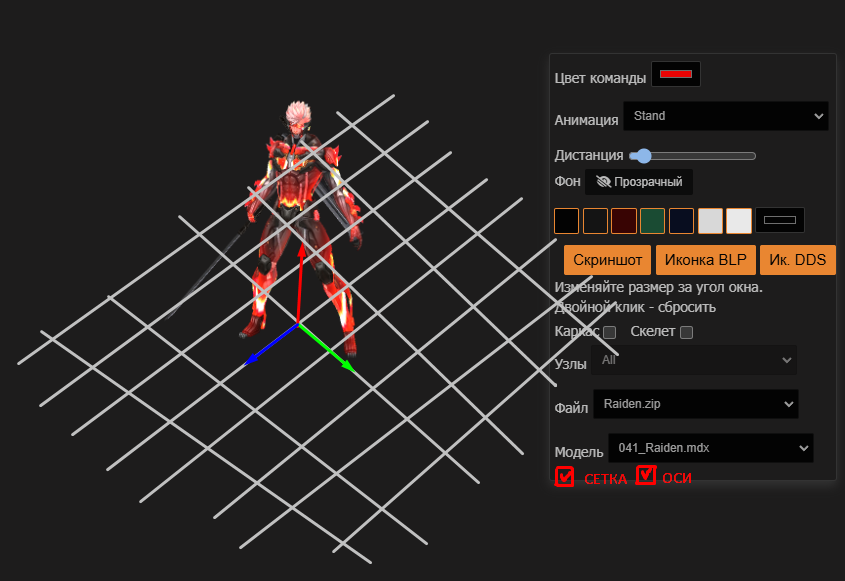The height and width of the screenshot is (581, 845).
Task: Open the custom background color picker
Action: [x=780, y=220]
